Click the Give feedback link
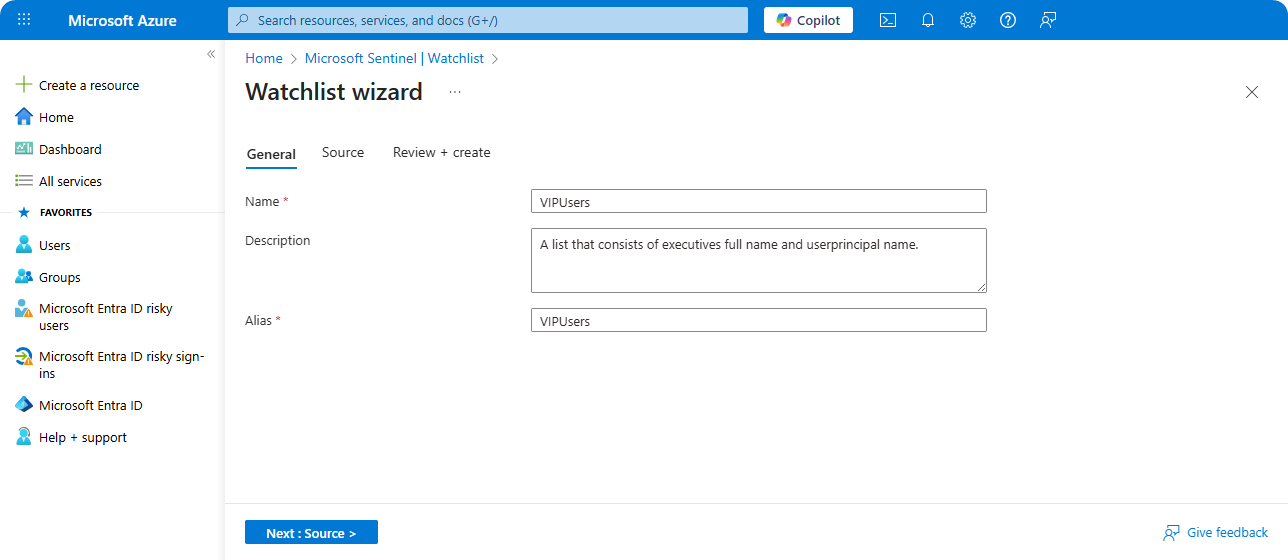Image resolution: width=1288 pixels, height=560 pixels. tap(1227, 533)
